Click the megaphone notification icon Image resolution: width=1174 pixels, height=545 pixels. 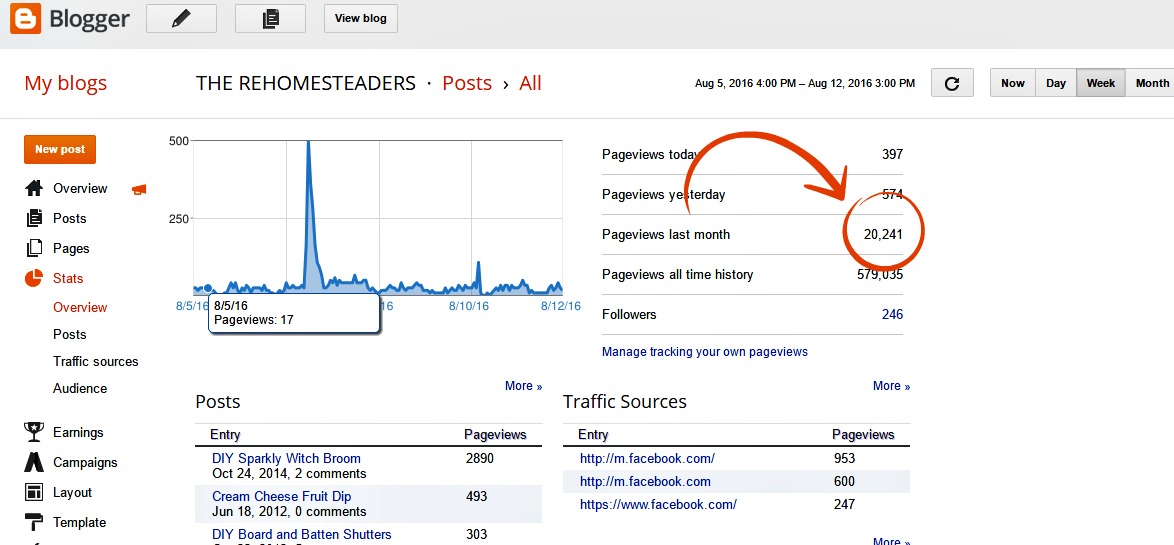(x=139, y=189)
